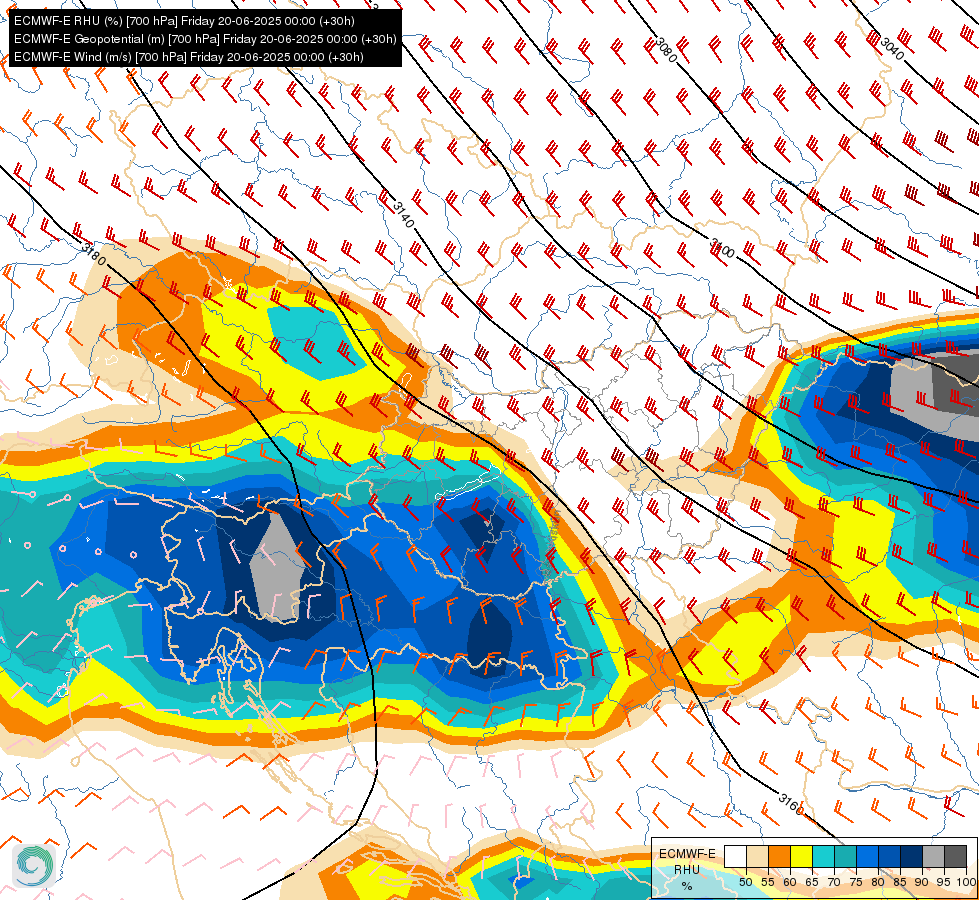
Task: Pick the teal 70–75% legend swatch
Action: pyautogui.click(x=845, y=856)
